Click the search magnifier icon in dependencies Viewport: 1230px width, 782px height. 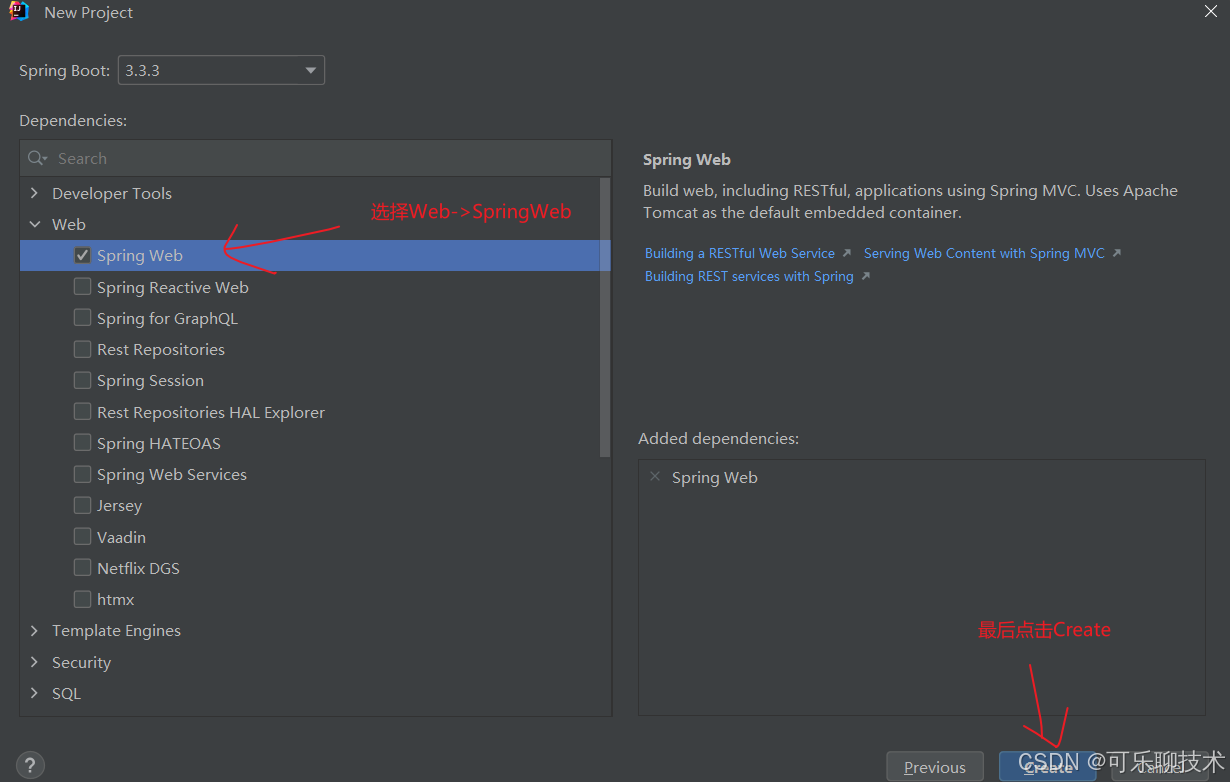(37, 158)
